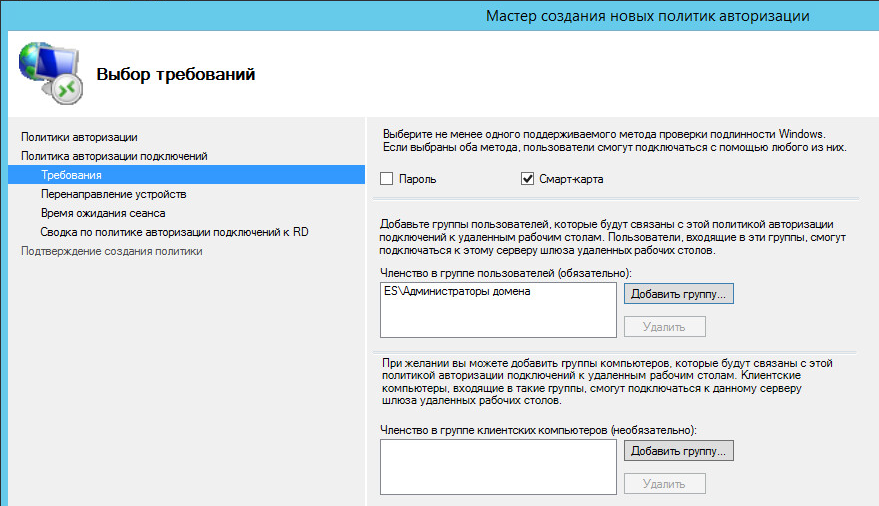Click the wizard title Мастер создания новых политик авторизации
Image resolution: width=879 pixels, height=506 pixels.
647,16
